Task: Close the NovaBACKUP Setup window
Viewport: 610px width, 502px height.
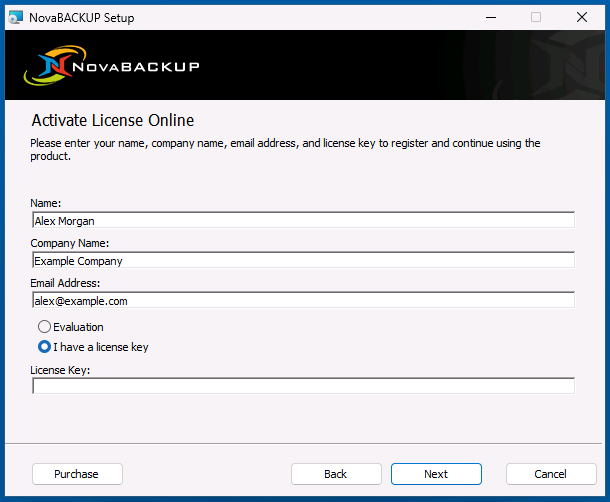Action: 582,18
